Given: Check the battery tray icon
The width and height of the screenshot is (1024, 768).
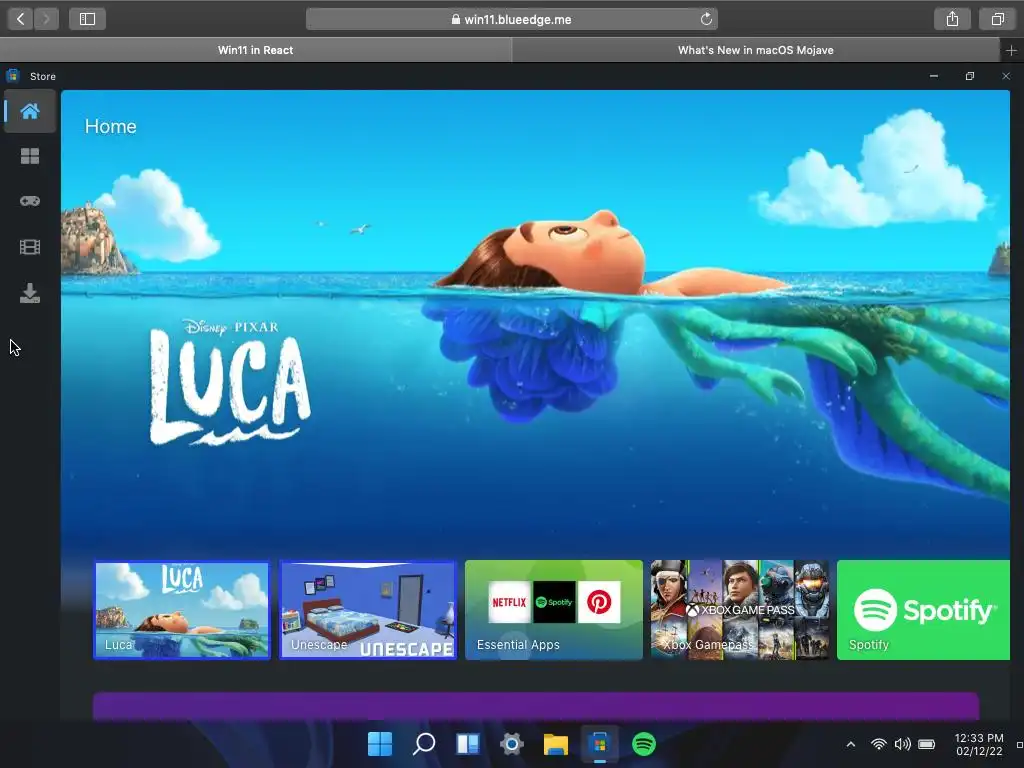Looking at the screenshot, I should pos(927,744).
